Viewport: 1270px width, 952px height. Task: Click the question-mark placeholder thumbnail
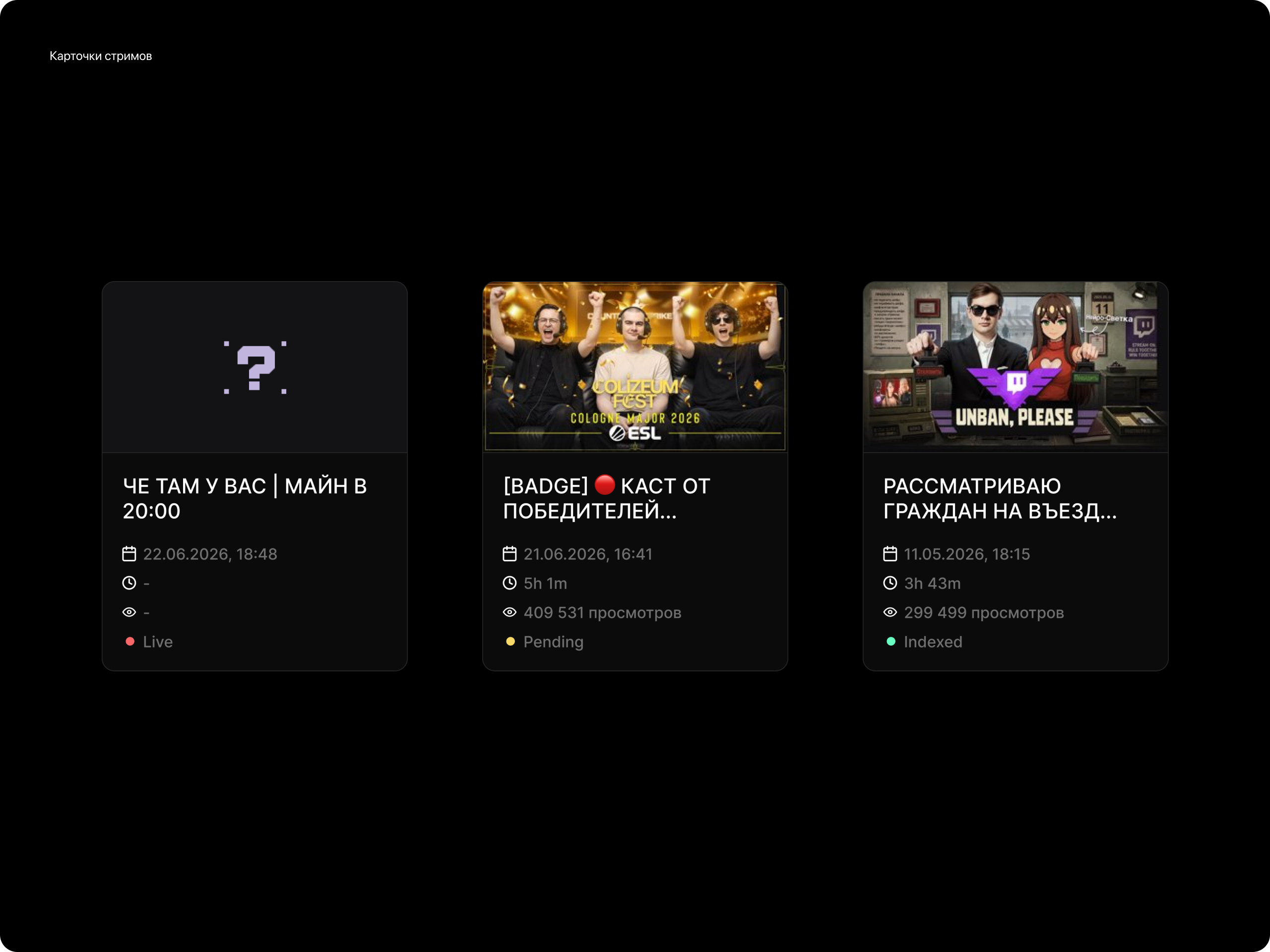[x=255, y=367]
